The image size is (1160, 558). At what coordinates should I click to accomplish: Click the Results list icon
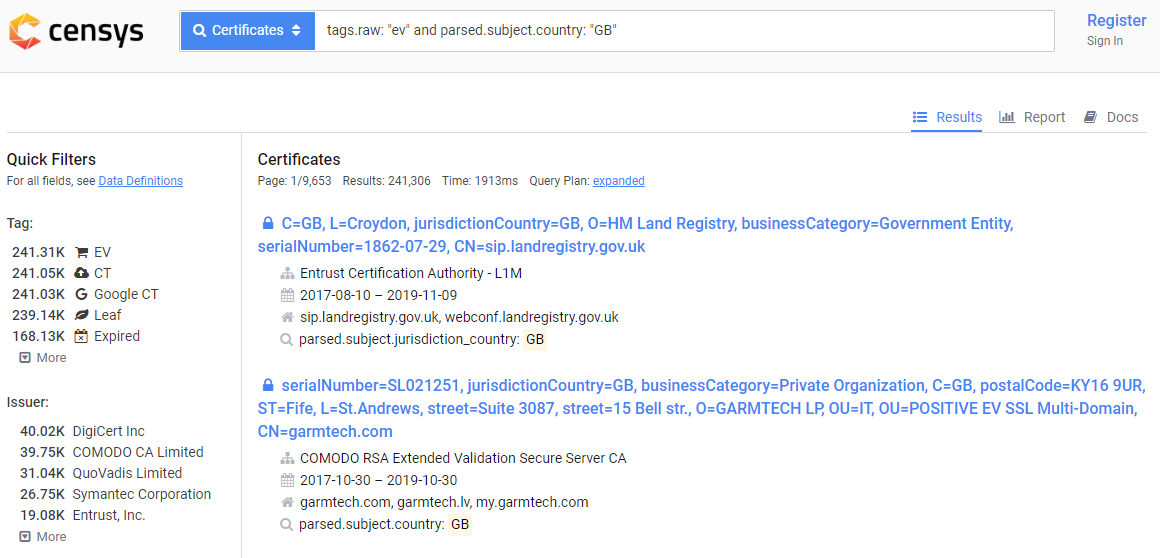click(x=920, y=117)
